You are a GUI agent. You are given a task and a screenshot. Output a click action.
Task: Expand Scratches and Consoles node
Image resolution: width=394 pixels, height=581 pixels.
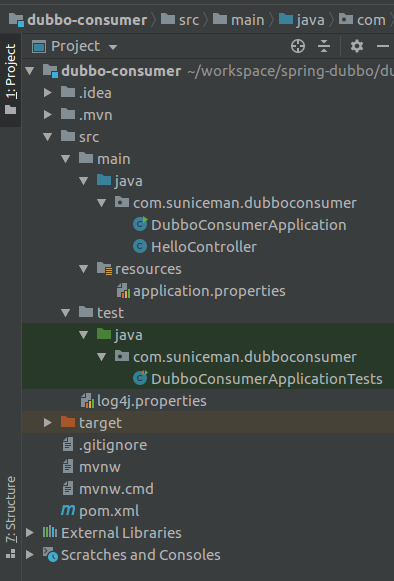coord(30,555)
